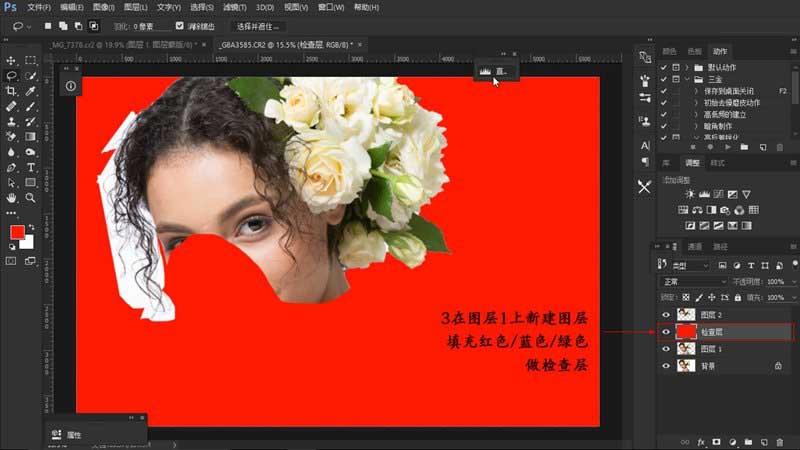800x450 pixels.
Task: Click the delete layer trash icon
Action: point(779,440)
